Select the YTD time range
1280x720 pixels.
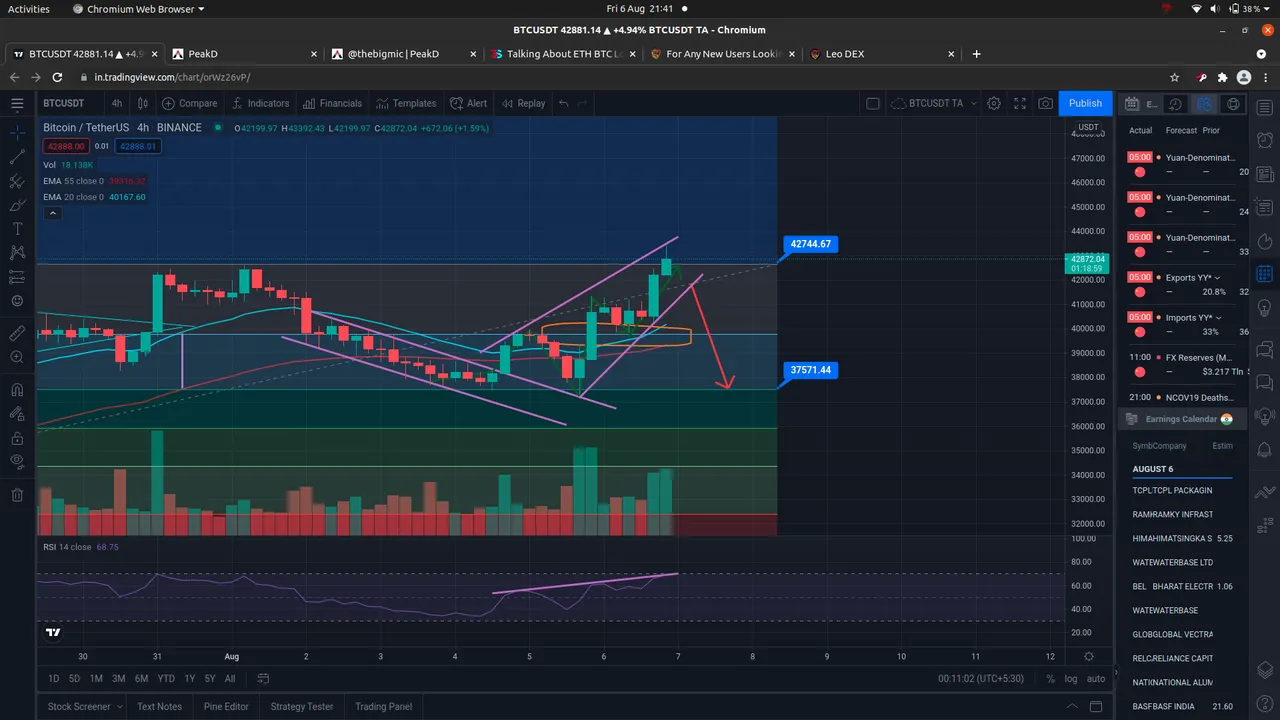pos(166,679)
